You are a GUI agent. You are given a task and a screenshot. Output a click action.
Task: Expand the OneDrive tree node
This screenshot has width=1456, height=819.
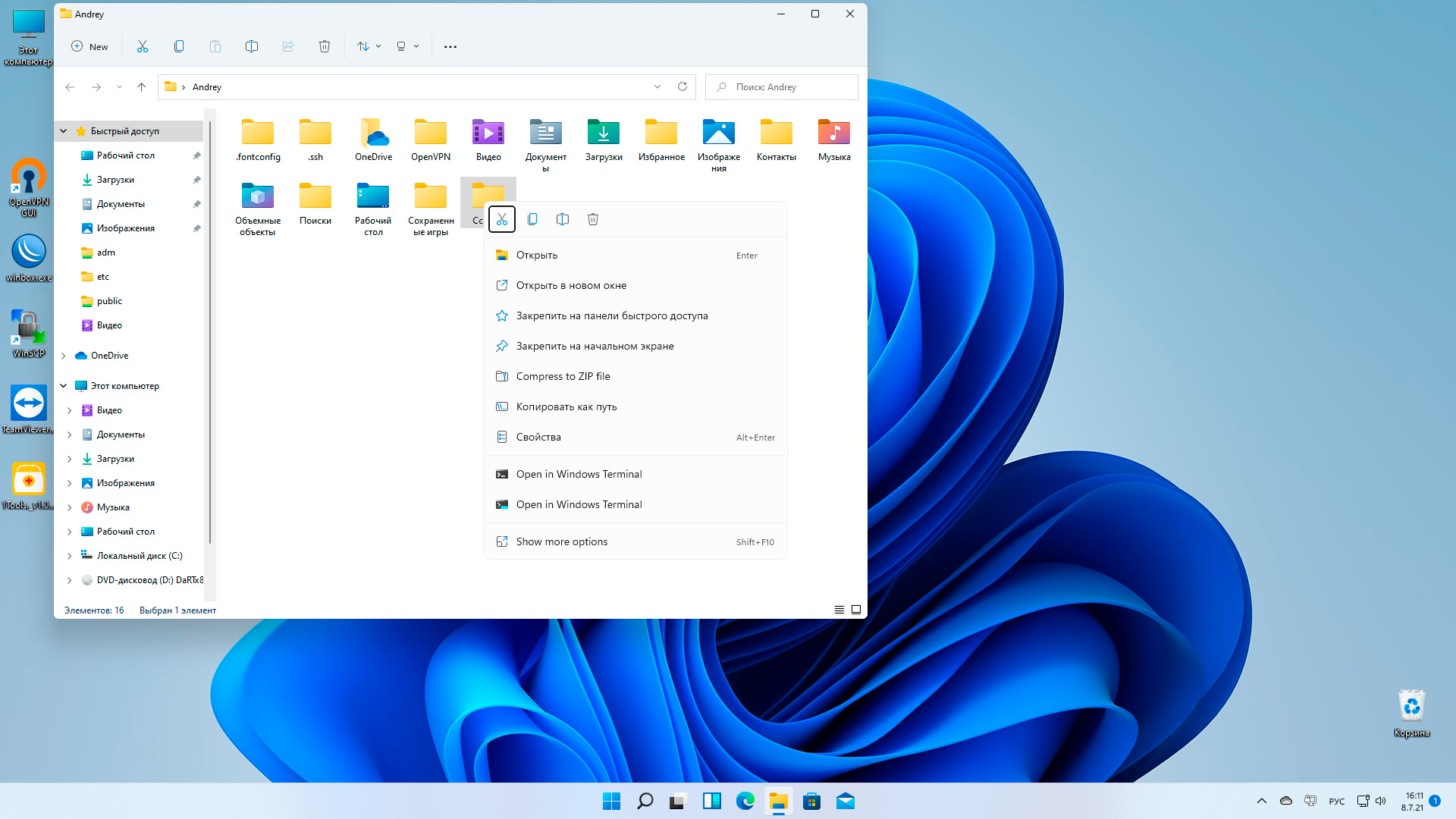tap(64, 356)
